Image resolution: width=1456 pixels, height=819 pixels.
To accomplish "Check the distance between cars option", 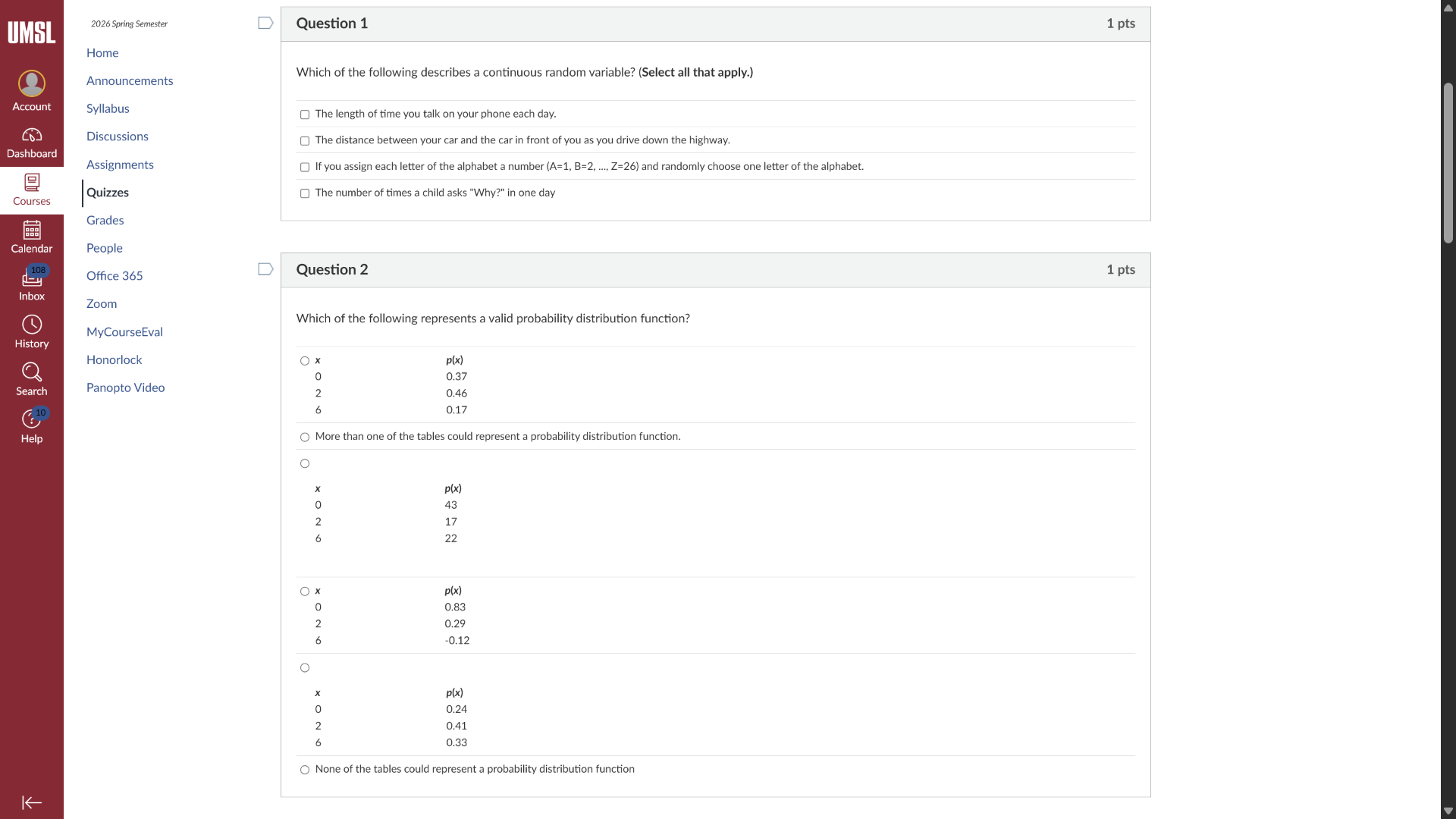I will pos(305,141).
